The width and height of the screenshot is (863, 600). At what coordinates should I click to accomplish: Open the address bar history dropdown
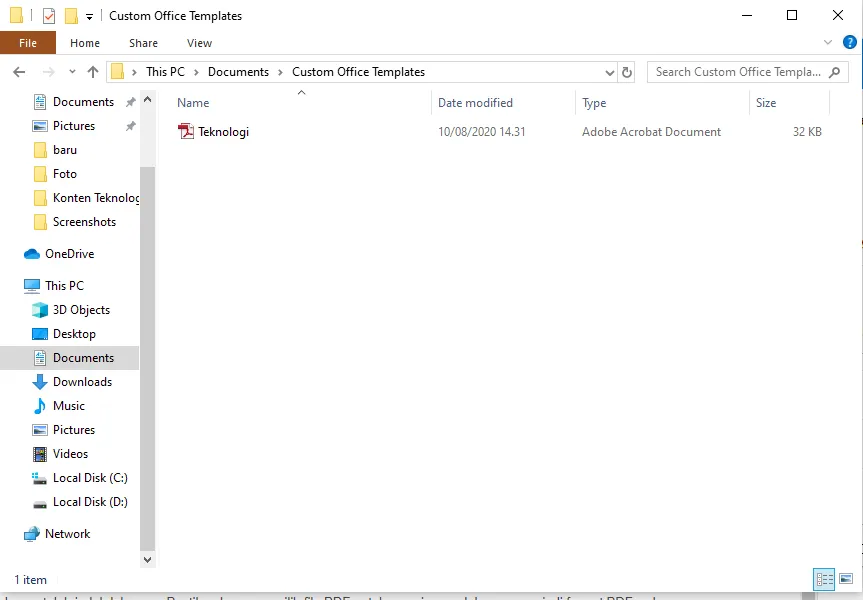(x=610, y=72)
